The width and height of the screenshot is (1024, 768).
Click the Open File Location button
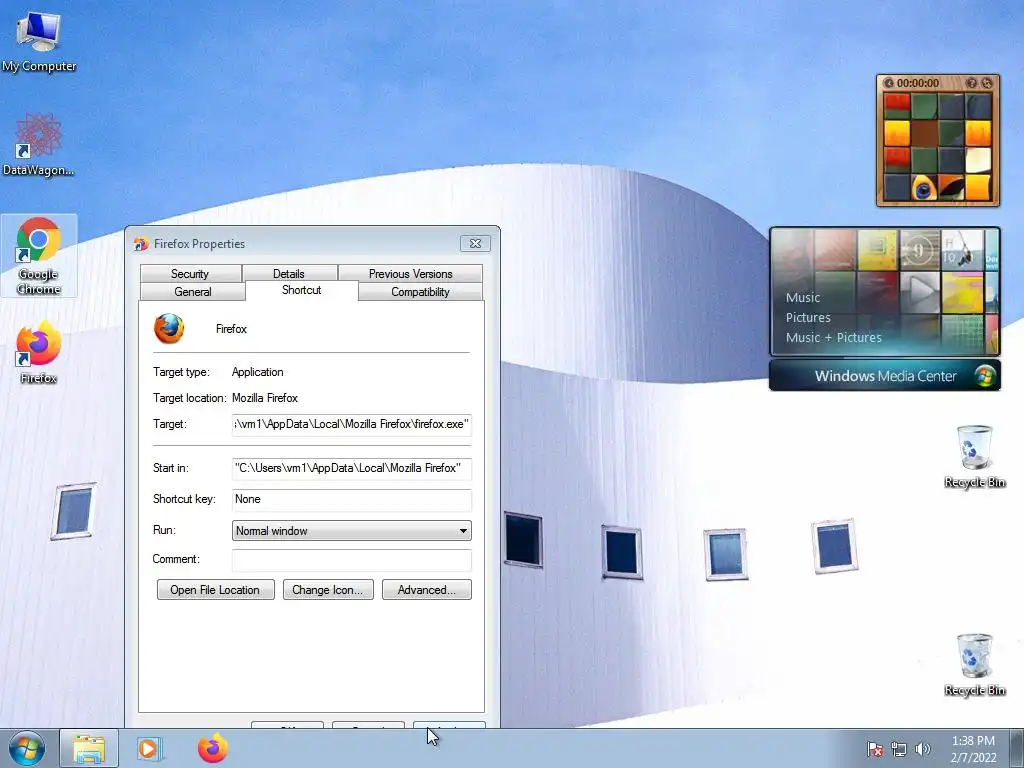click(x=216, y=590)
